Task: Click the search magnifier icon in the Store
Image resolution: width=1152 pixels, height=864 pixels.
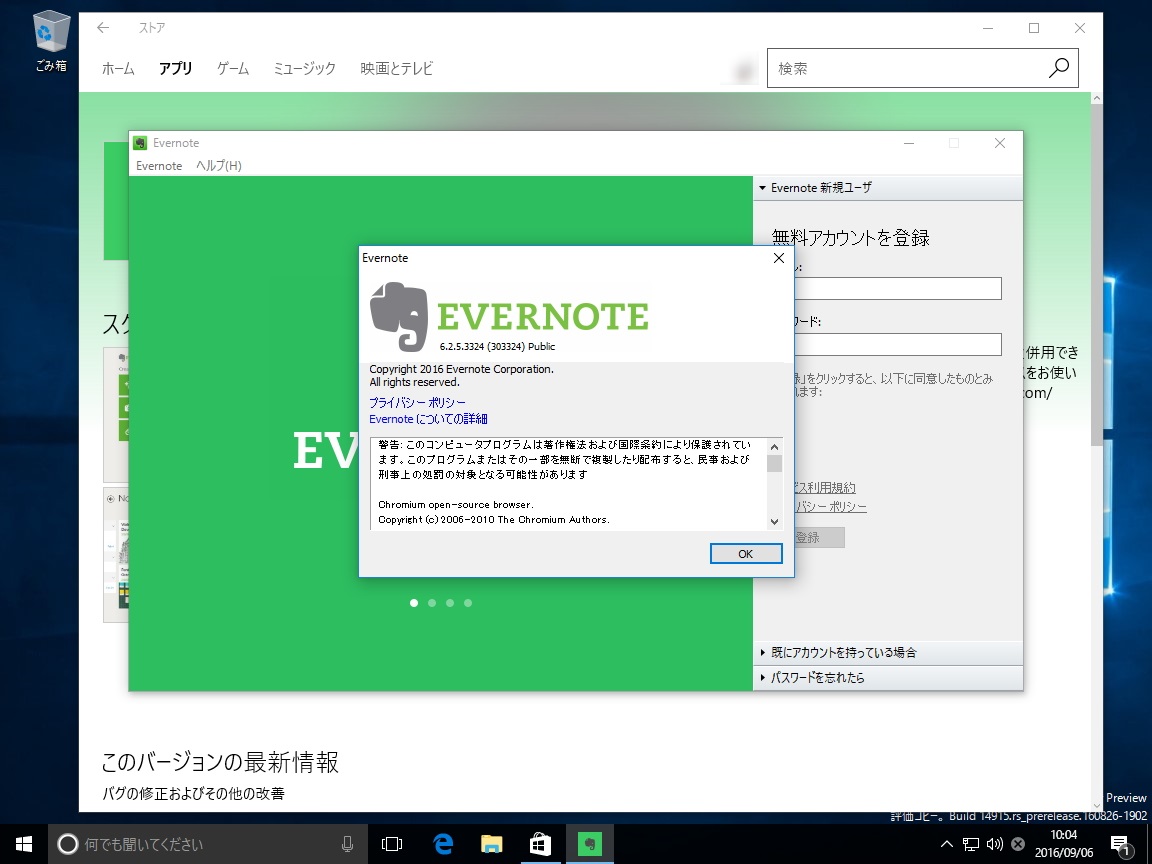Action: [1058, 68]
